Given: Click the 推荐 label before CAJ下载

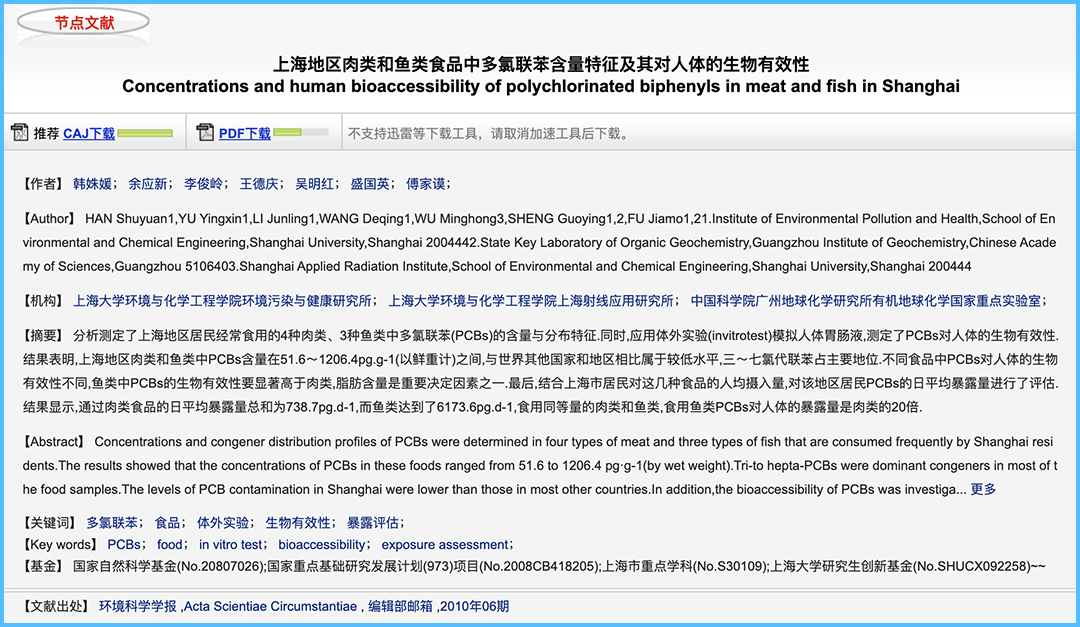Looking at the screenshot, I should (x=46, y=134).
